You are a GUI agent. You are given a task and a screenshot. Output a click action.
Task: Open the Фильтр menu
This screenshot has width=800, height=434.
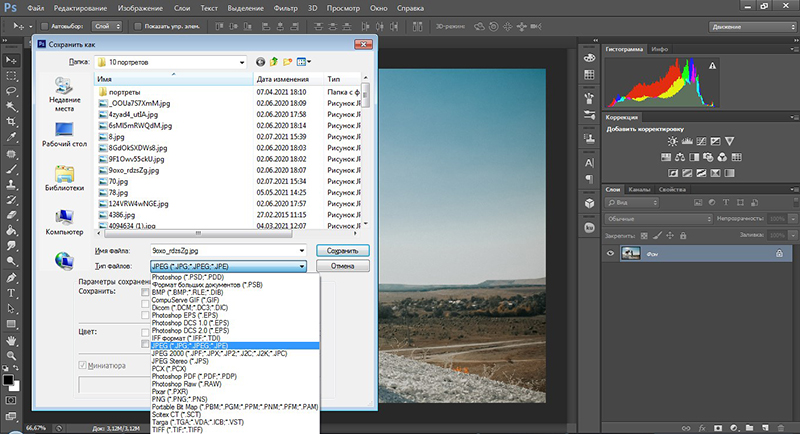point(285,8)
